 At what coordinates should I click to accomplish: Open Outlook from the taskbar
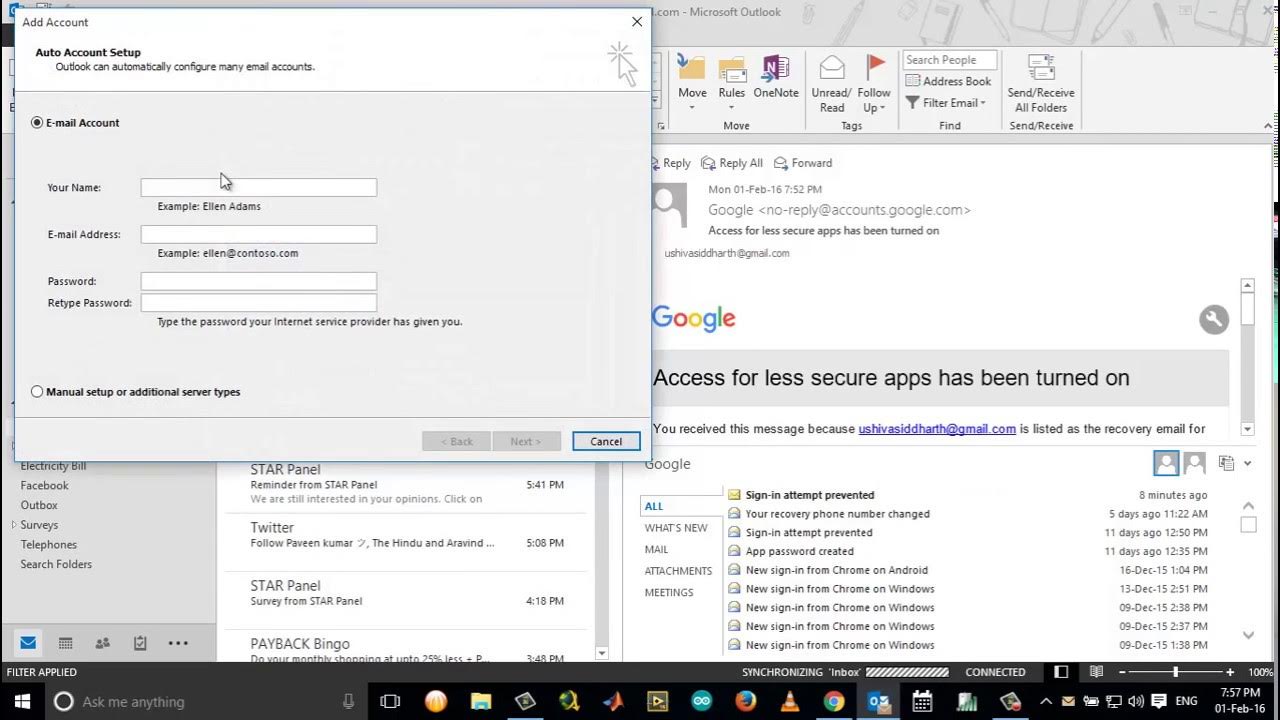(879, 701)
